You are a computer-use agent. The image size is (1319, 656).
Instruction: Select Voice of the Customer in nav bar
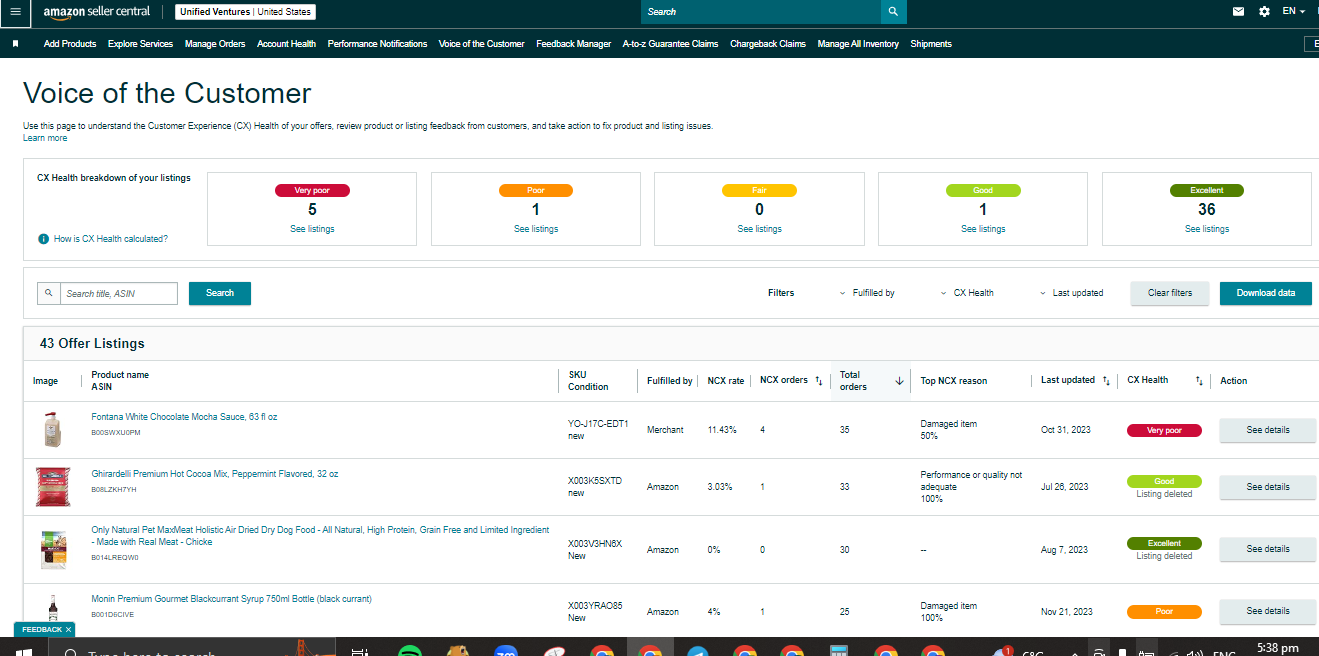[481, 44]
